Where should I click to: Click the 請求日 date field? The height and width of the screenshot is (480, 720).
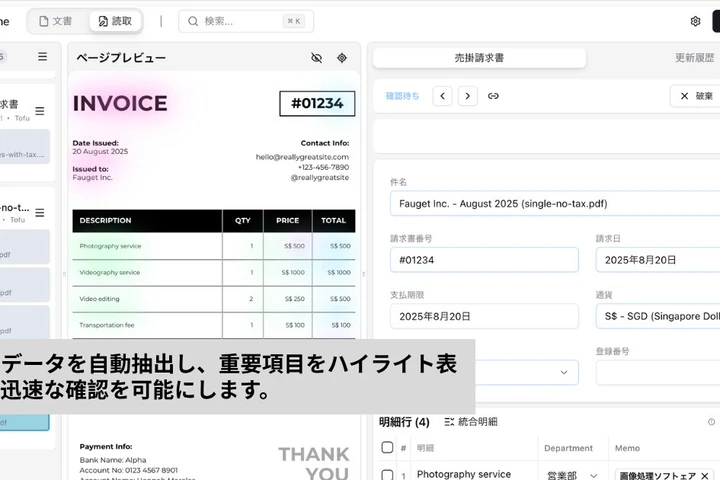click(658, 260)
